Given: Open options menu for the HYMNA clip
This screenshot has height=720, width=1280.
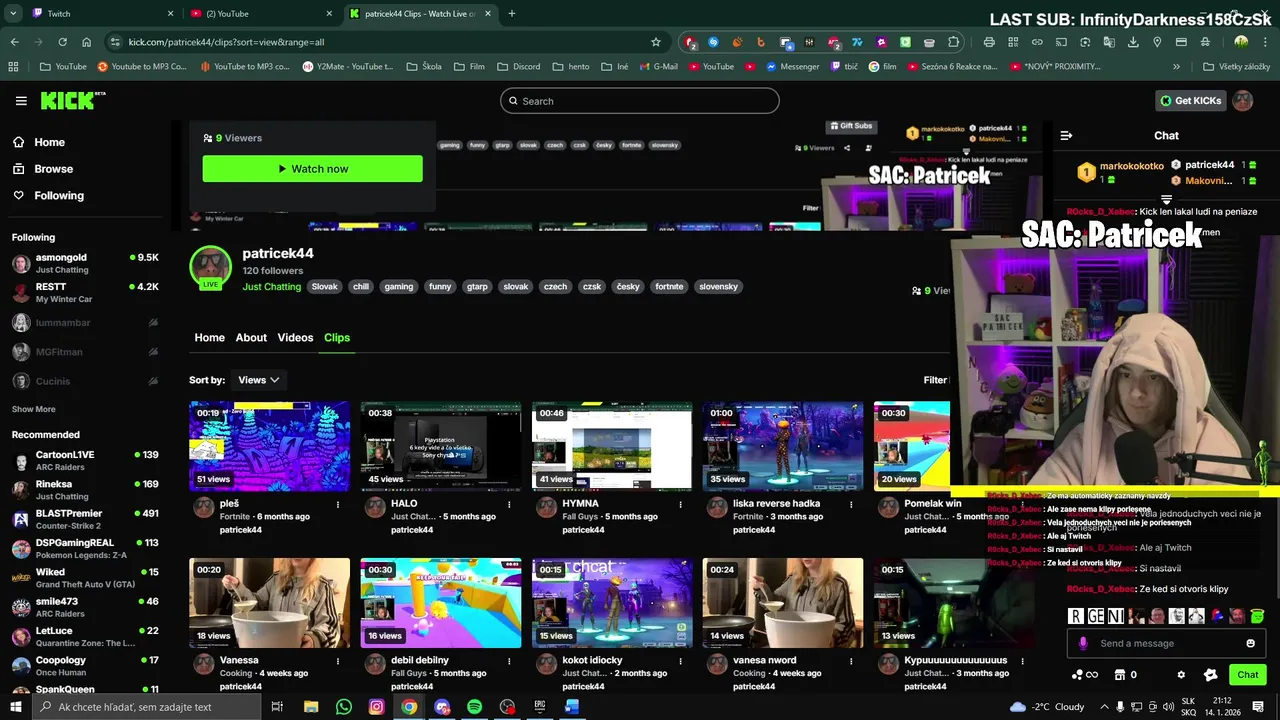Looking at the screenshot, I should pos(680,505).
